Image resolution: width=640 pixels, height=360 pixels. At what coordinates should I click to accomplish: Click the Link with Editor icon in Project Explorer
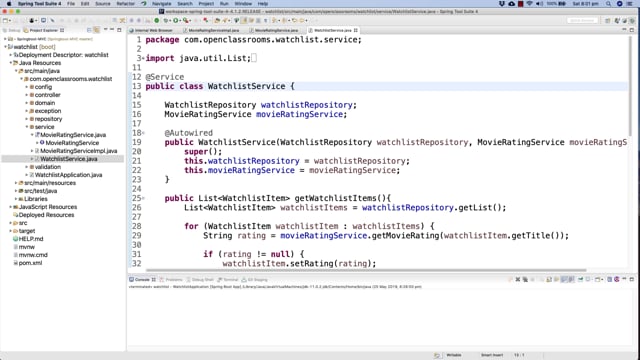pos(97,30)
